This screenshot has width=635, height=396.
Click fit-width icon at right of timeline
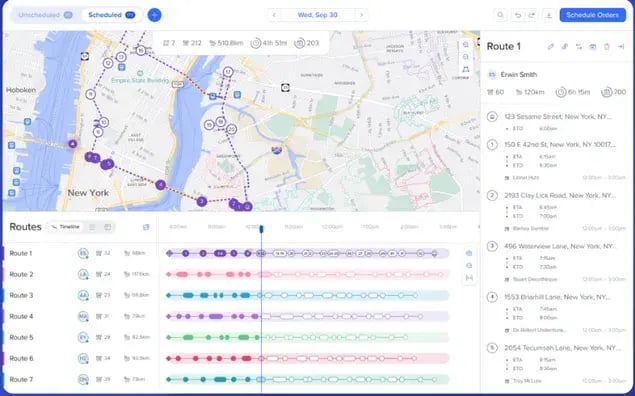click(469, 278)
